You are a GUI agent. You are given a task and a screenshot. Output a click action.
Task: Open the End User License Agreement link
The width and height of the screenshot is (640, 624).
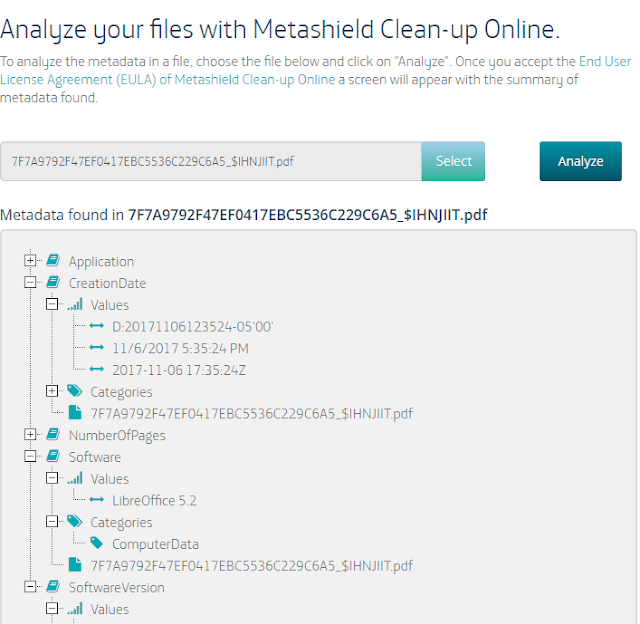(x=316, y=70)
